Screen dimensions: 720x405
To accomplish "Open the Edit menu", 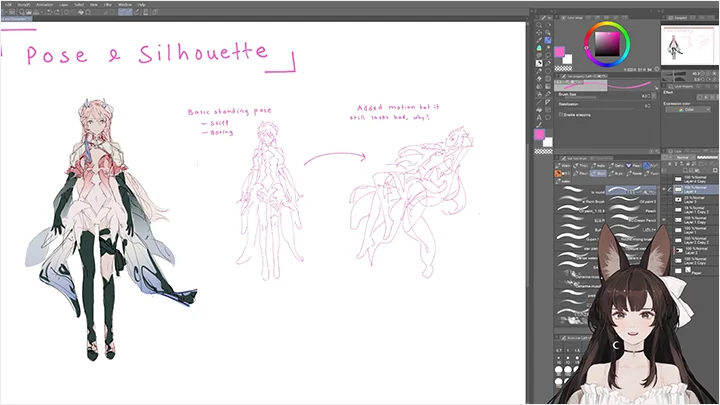I will pyautogui.click(x=9, y=5).
